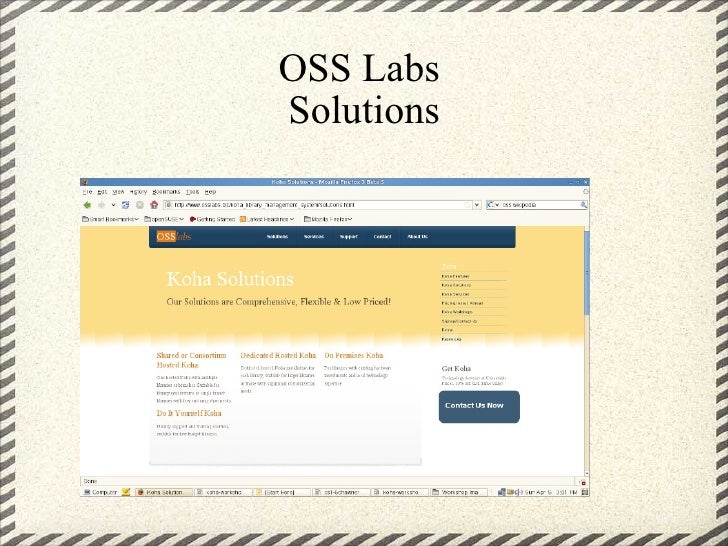Switch to the Workshop taskbar window
The height and width of the screenshot is (546, 728).
click(459, 492)
